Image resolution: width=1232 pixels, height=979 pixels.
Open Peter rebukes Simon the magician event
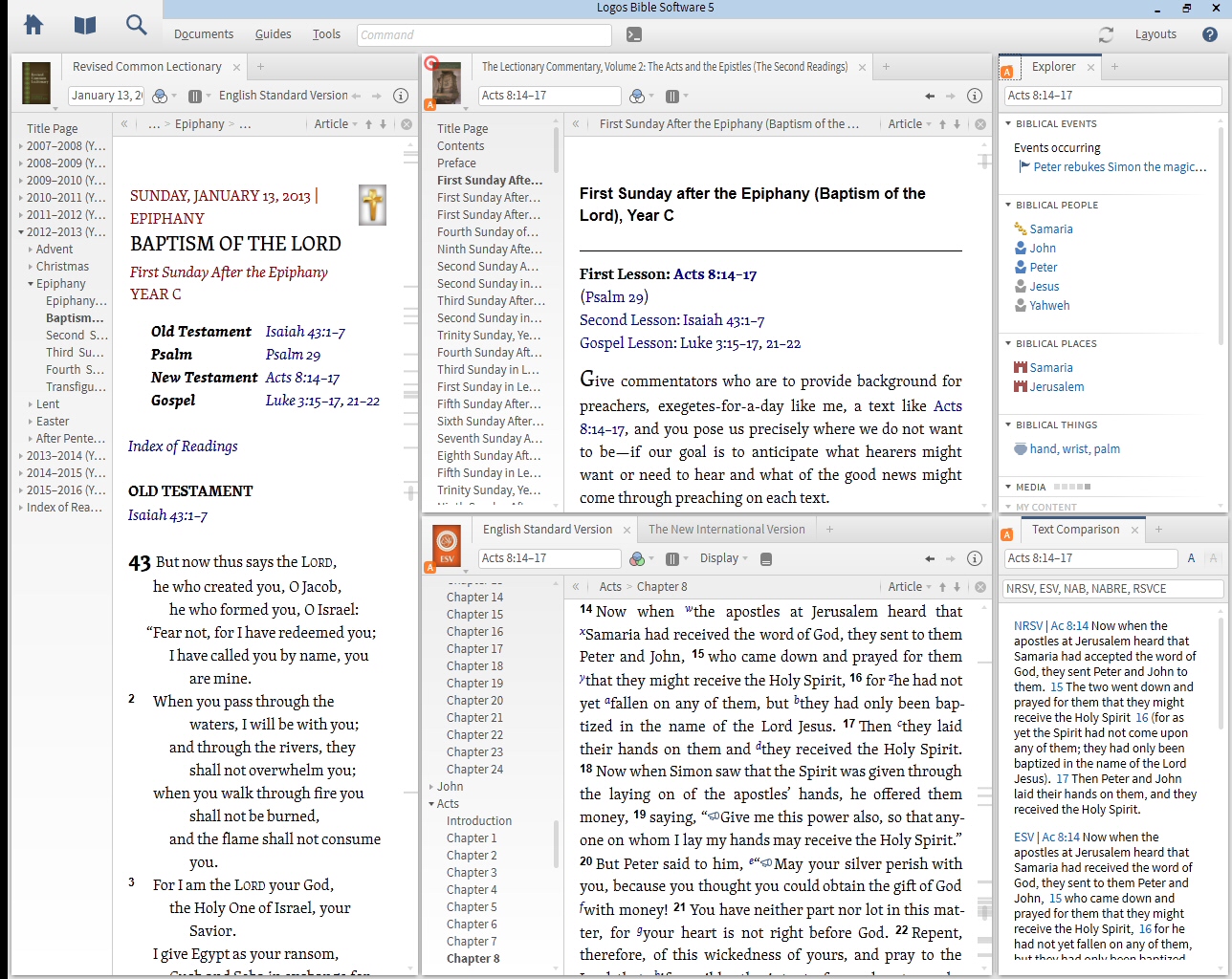(1120, 167)
